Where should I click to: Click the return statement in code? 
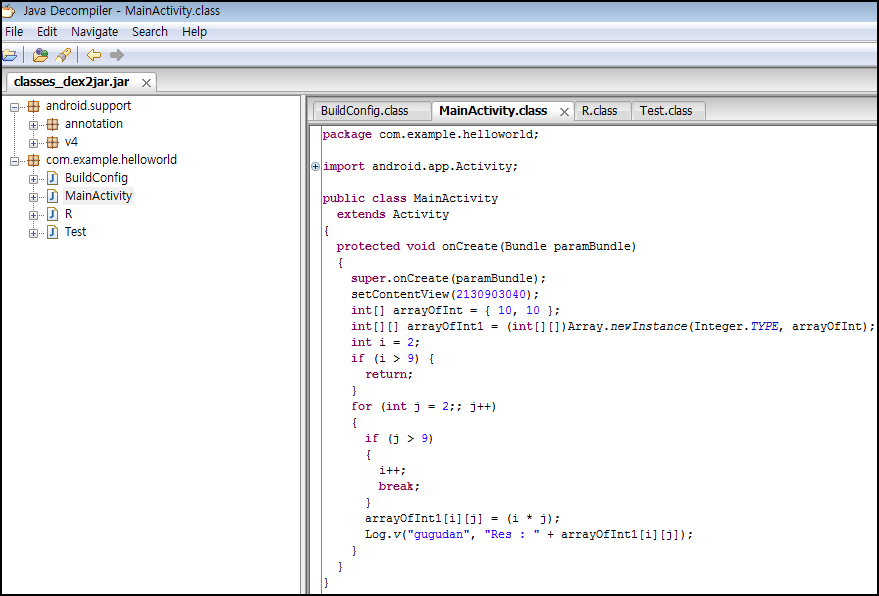[389, 375]
